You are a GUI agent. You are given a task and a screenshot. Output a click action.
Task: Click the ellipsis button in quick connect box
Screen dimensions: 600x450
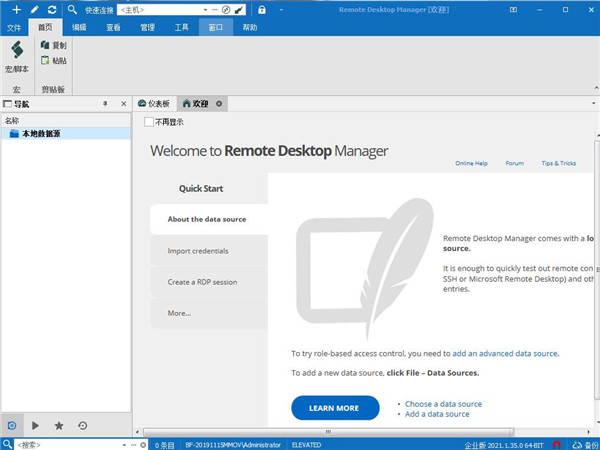click(x=215, y=10)
